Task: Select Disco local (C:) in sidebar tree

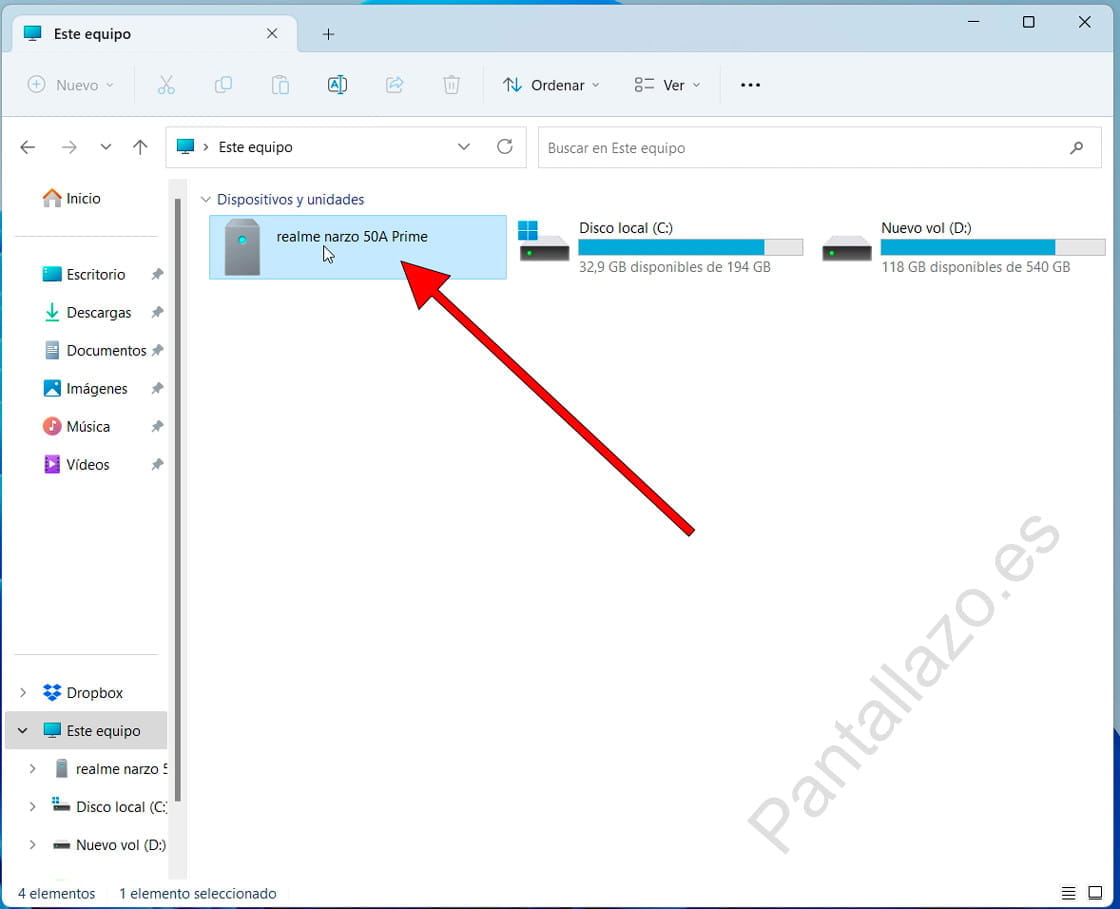Action: [x=111, y=807]
